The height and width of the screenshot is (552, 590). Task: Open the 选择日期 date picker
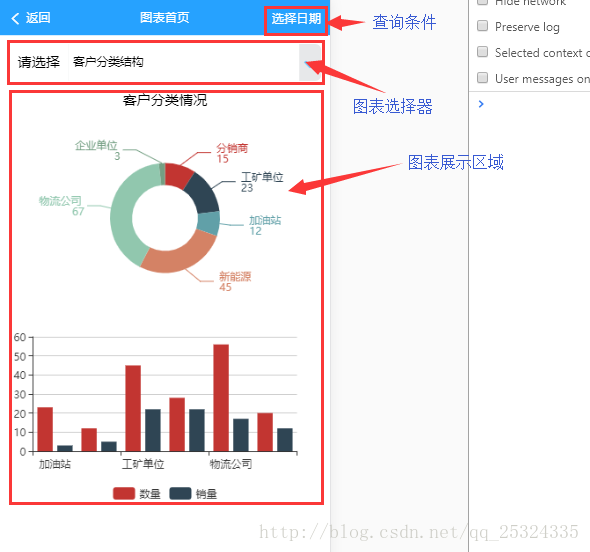point(296,18)
